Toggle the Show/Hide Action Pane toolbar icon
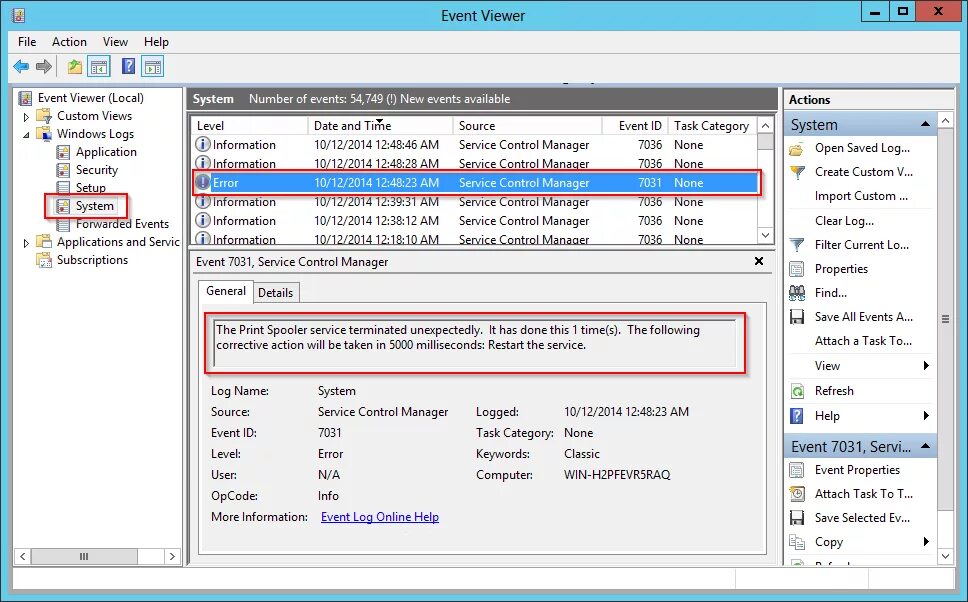Image resolution: width=968 pixels, height=602 pixels. tap(152, 66)
